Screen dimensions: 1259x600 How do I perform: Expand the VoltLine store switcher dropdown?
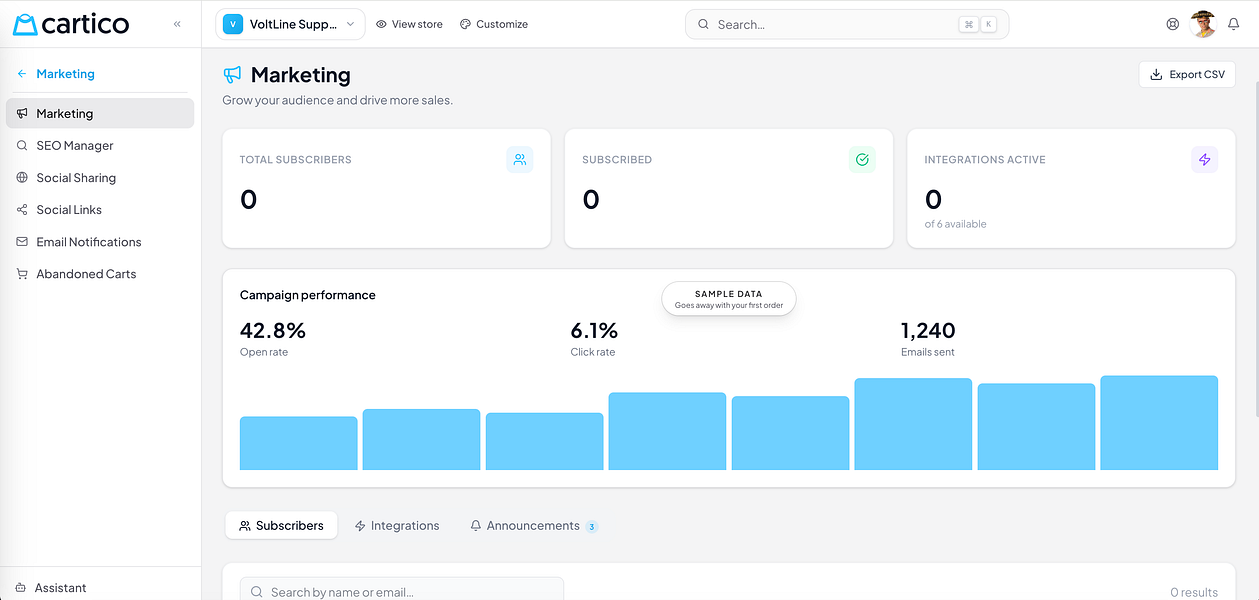pyautogui.click(x=290, y=24)
